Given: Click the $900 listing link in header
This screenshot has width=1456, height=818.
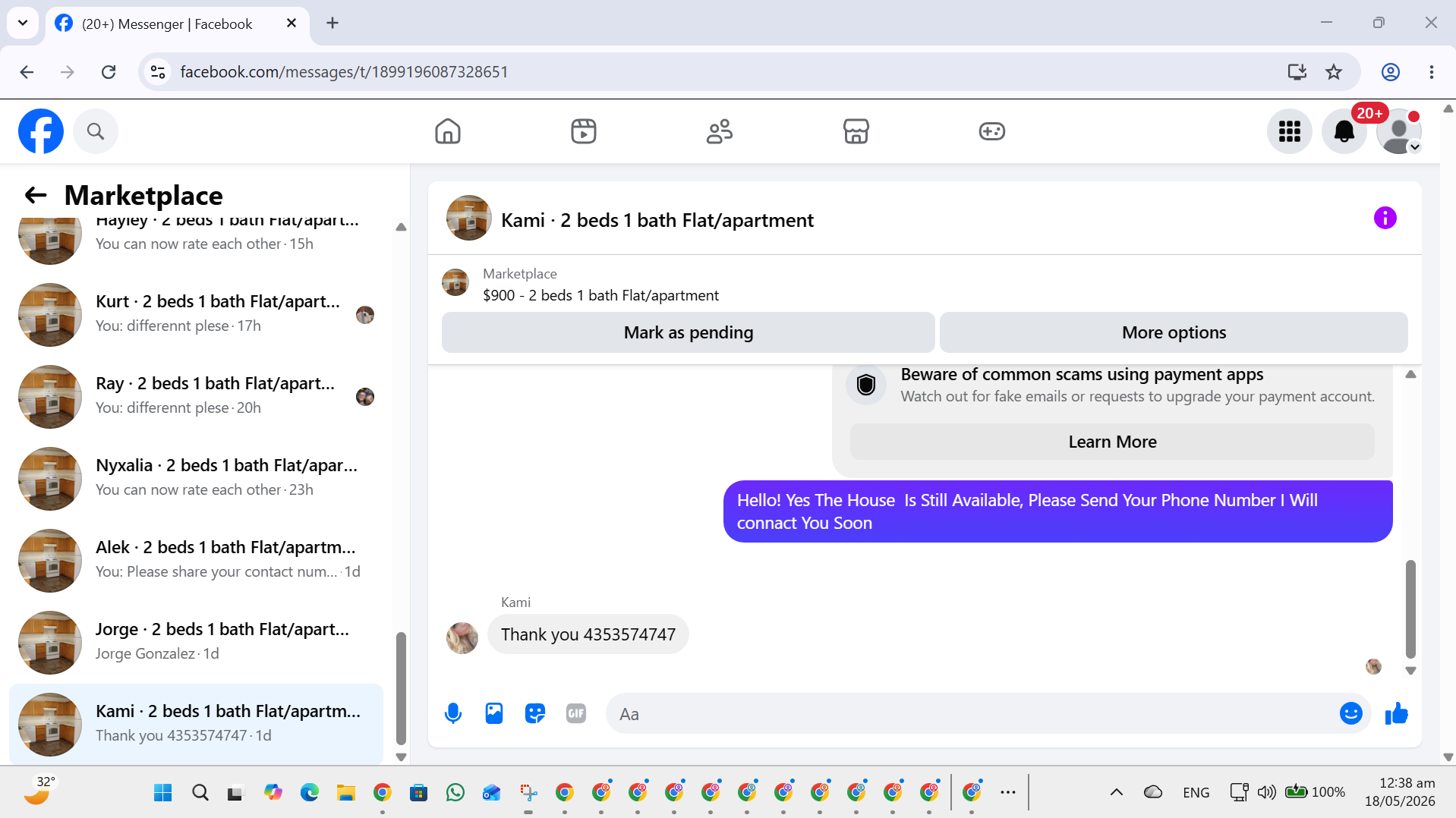Looking at the screenshot, I should [x=600, y=295].
